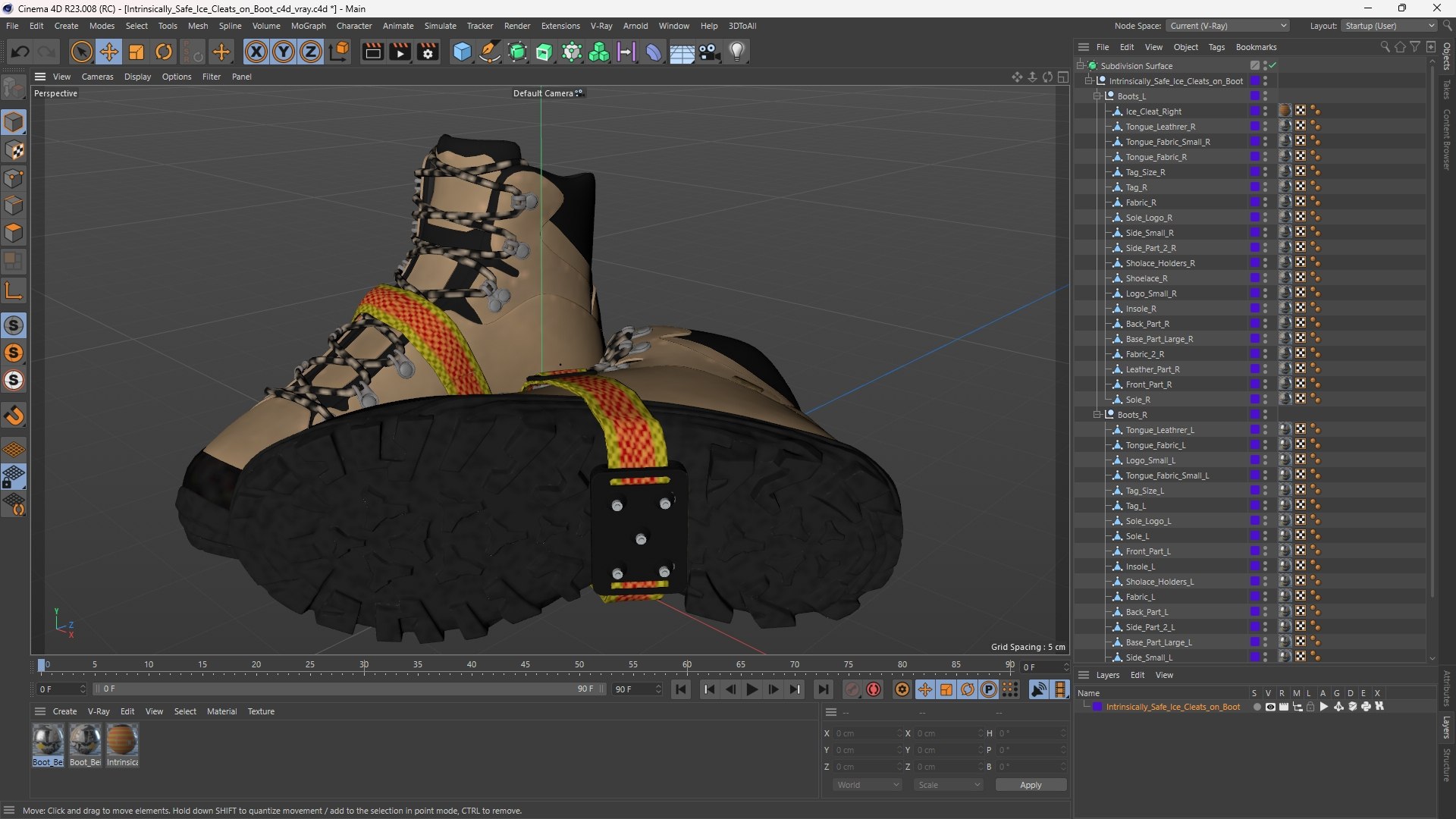Click the Ice_Cleat_Right layer color swatch
Viewport: 1456px width, 819px height.
1255,111
